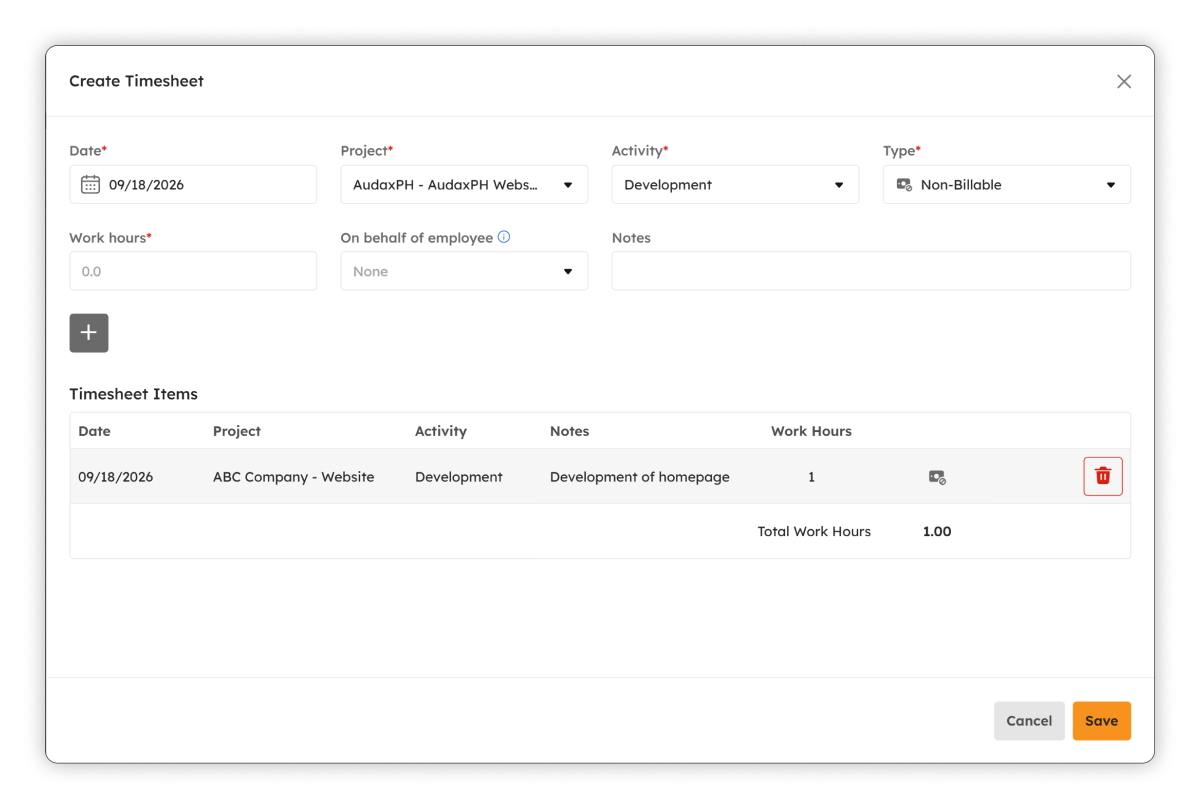Click the 'ABC Company - Website' cell
Viewport: 1200px width, 809px height.
tap(293, 477)
